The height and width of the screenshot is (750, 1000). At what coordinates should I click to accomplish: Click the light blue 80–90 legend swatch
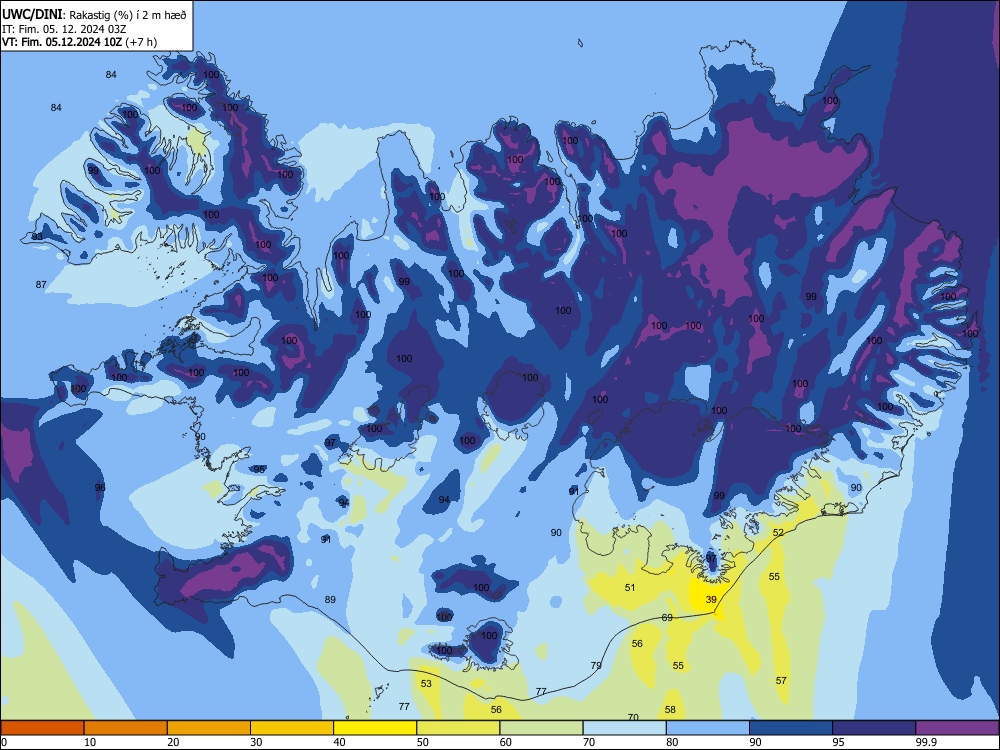[x=708, y=728]
